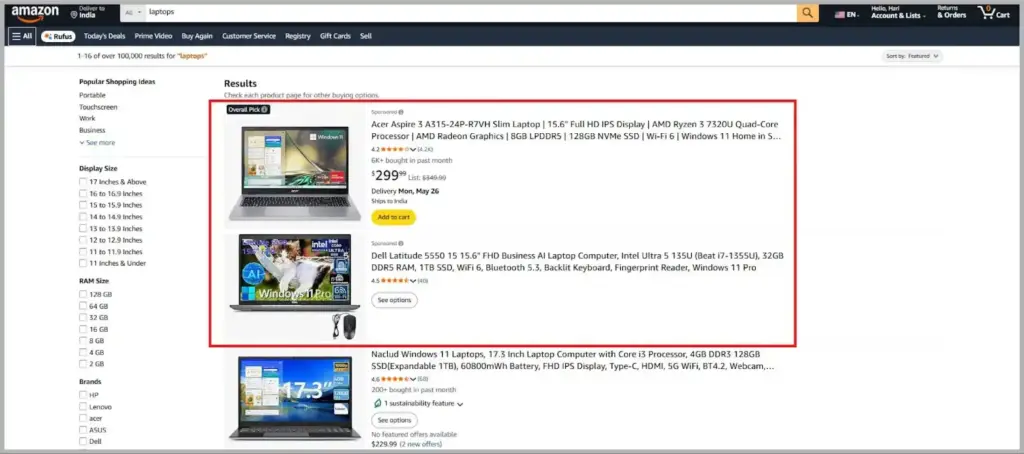Click inside the laptops search field

(x=470, y=12)
